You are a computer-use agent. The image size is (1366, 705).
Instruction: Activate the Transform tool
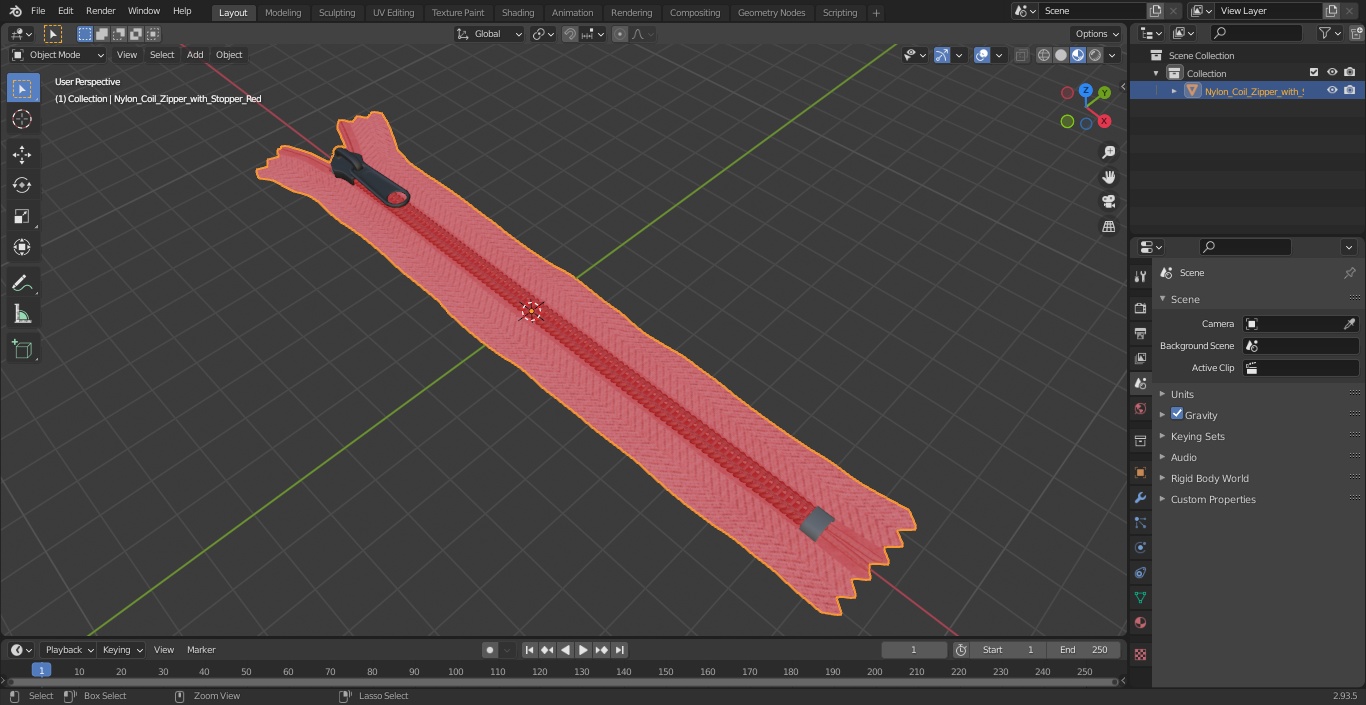click(x=22, y=247)
